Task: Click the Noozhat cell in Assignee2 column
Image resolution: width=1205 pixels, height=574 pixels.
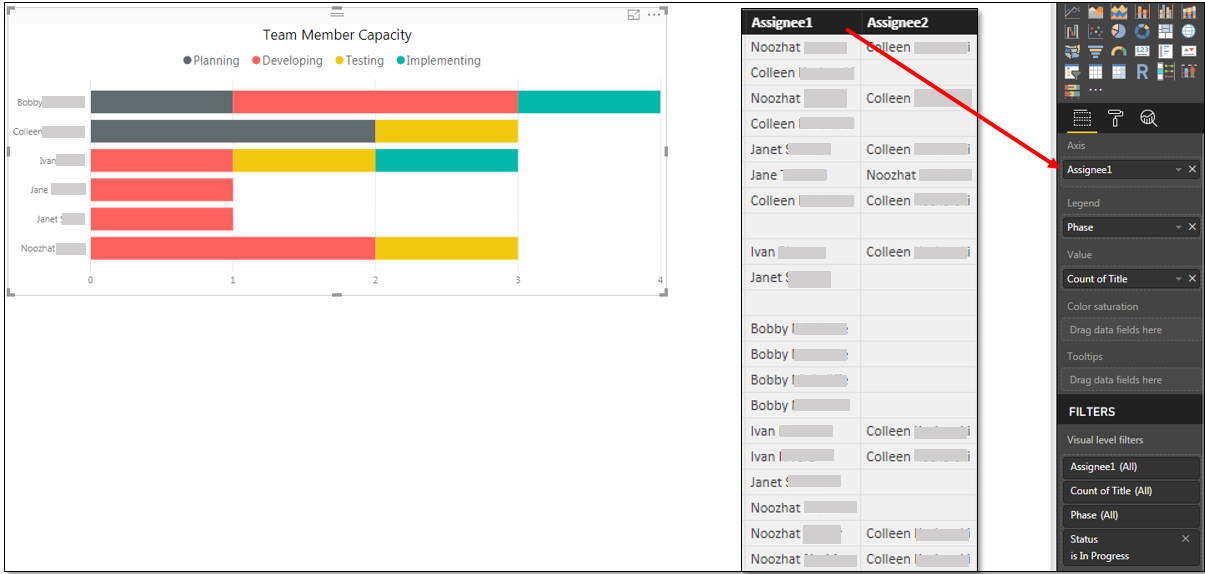Action: (x=919, y=175)
